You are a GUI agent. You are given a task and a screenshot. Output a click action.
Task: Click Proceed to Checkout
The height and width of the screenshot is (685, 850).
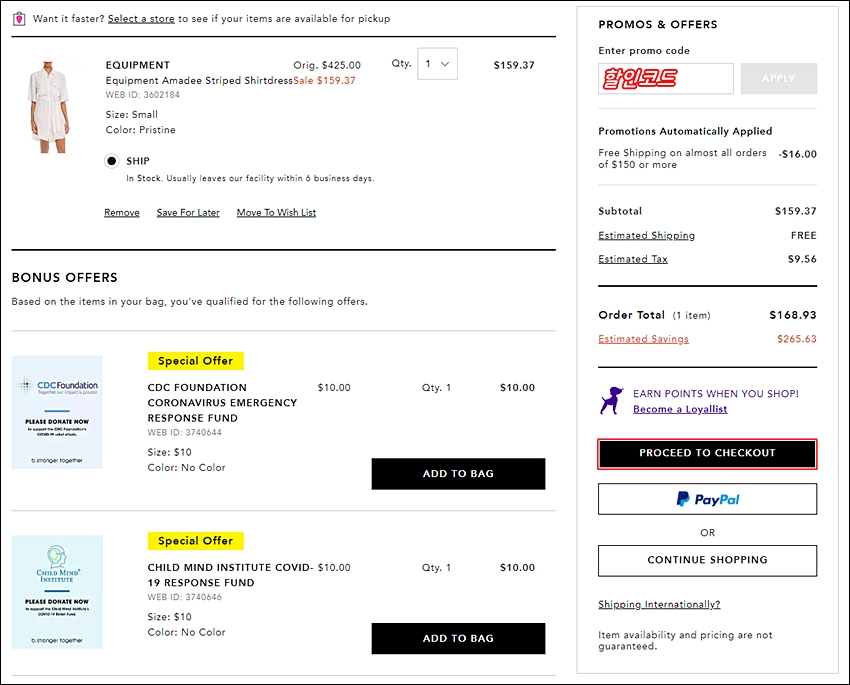(707, 454)
